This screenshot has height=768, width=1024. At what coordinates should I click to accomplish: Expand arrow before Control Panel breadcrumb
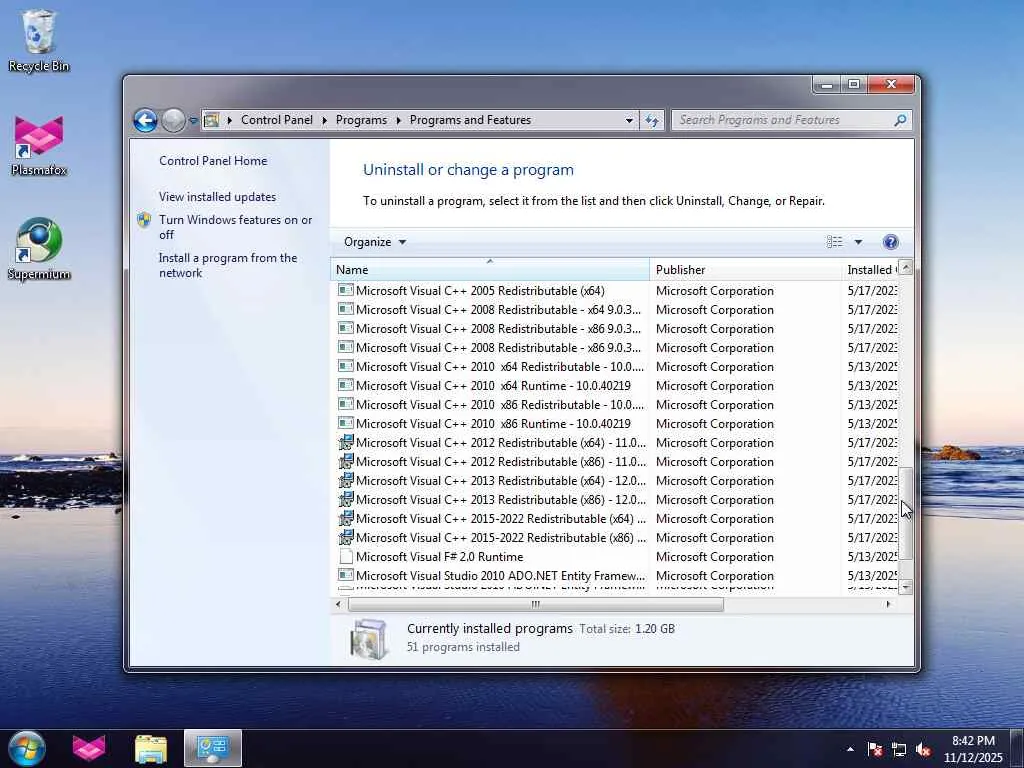230,120
